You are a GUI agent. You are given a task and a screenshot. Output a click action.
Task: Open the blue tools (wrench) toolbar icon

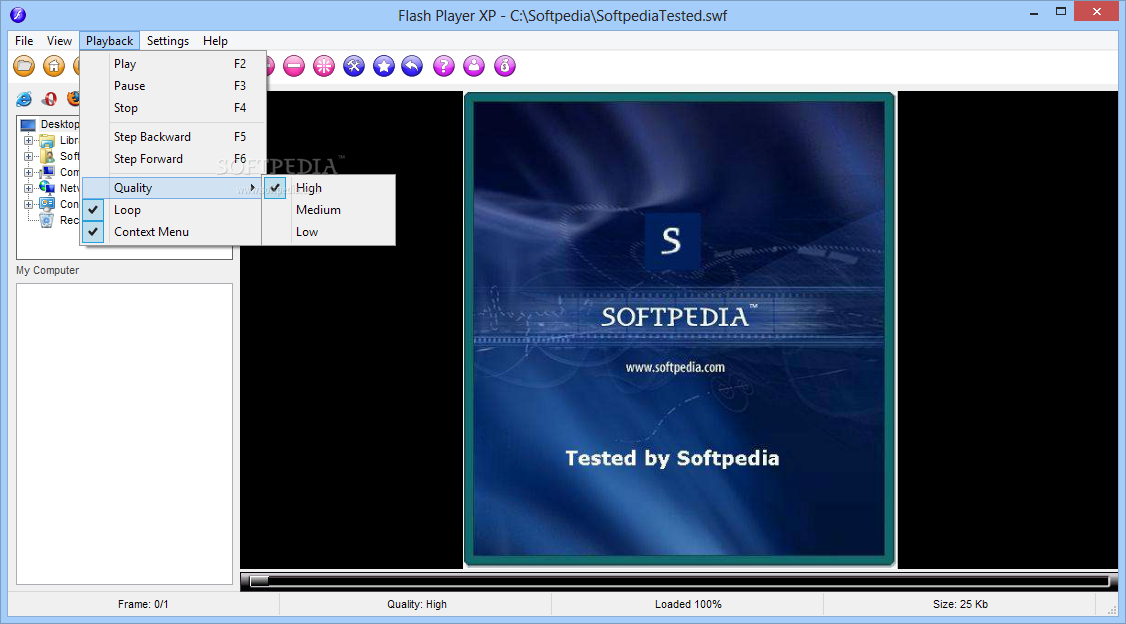[x=353, y=66]
